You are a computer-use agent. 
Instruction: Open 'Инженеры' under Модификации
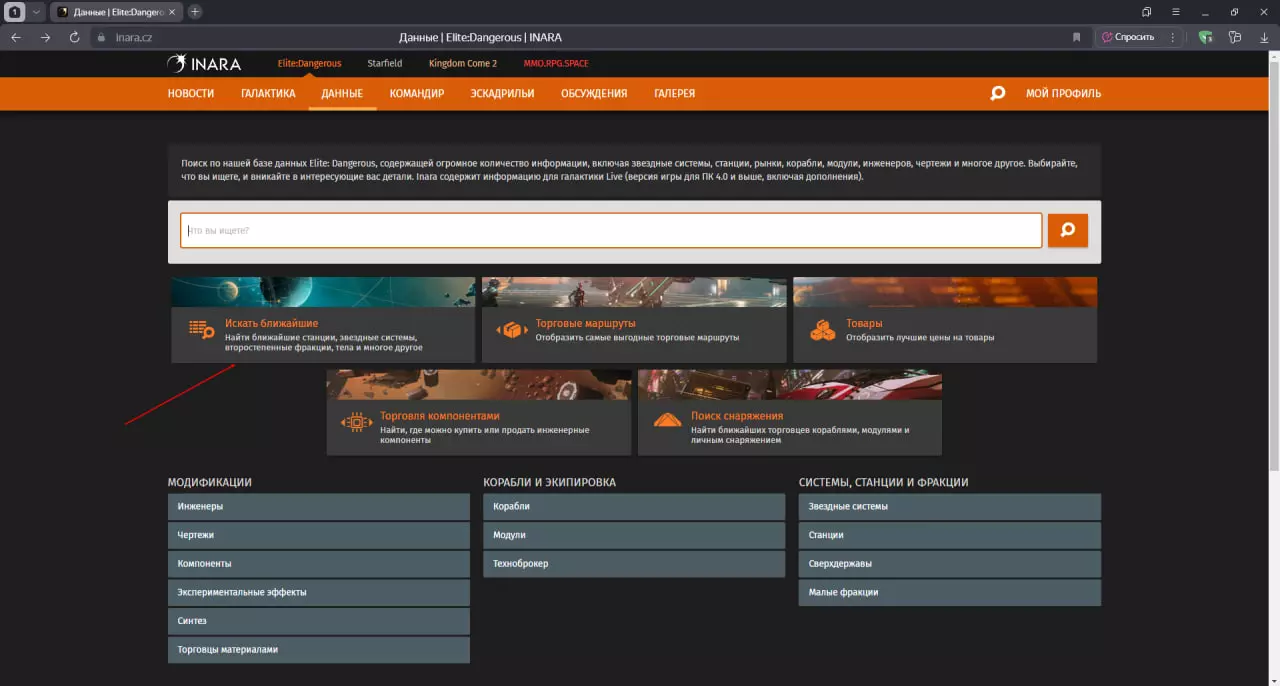[x=319, y=506]
